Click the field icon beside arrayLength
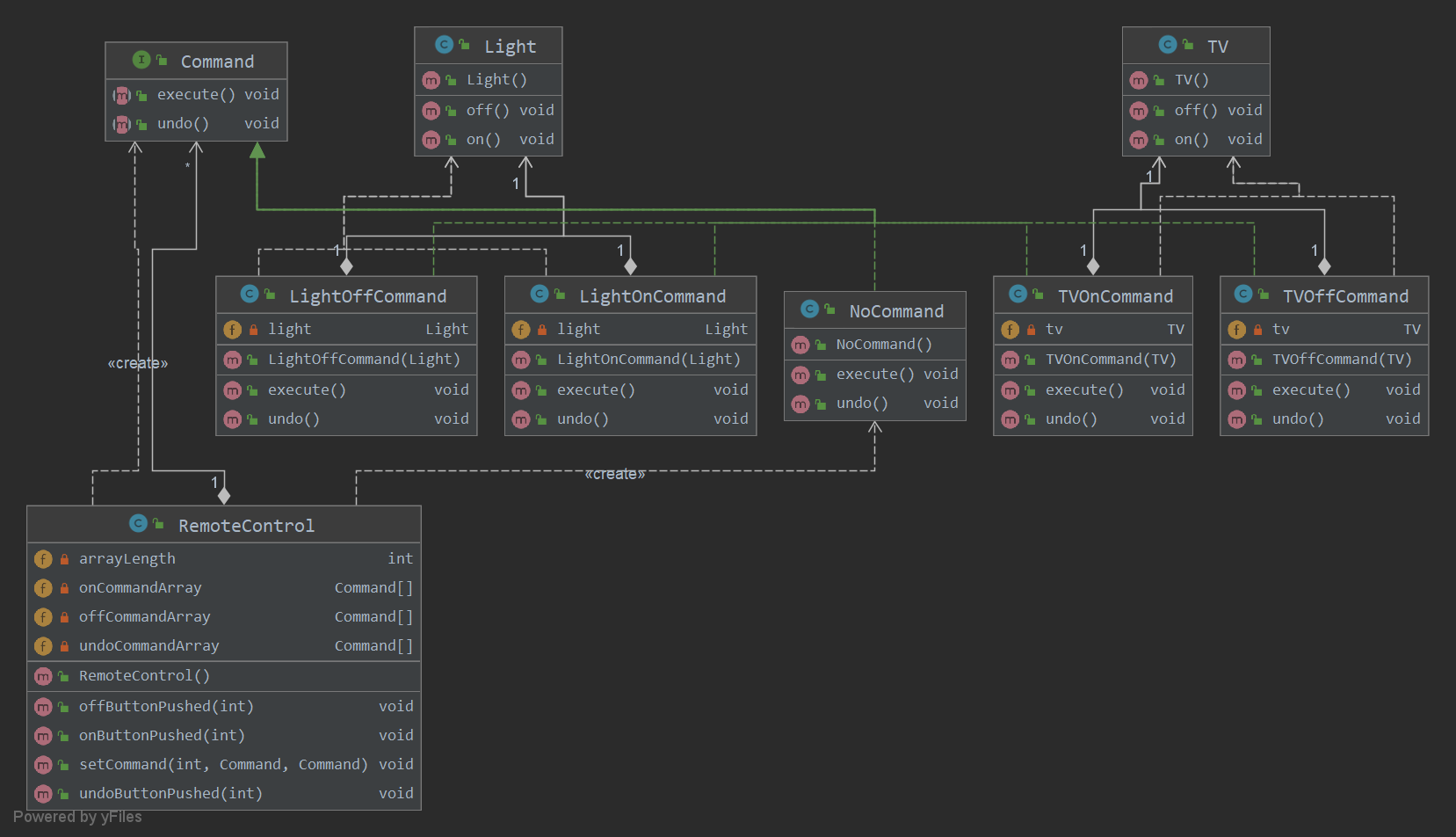1456x837 pixels. coord(43,559)
